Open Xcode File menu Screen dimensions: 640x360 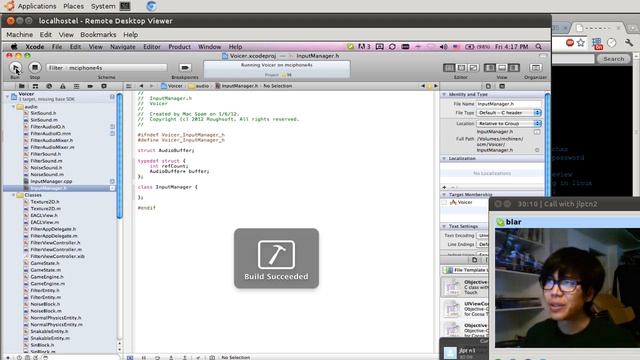[x=57, y=47]
